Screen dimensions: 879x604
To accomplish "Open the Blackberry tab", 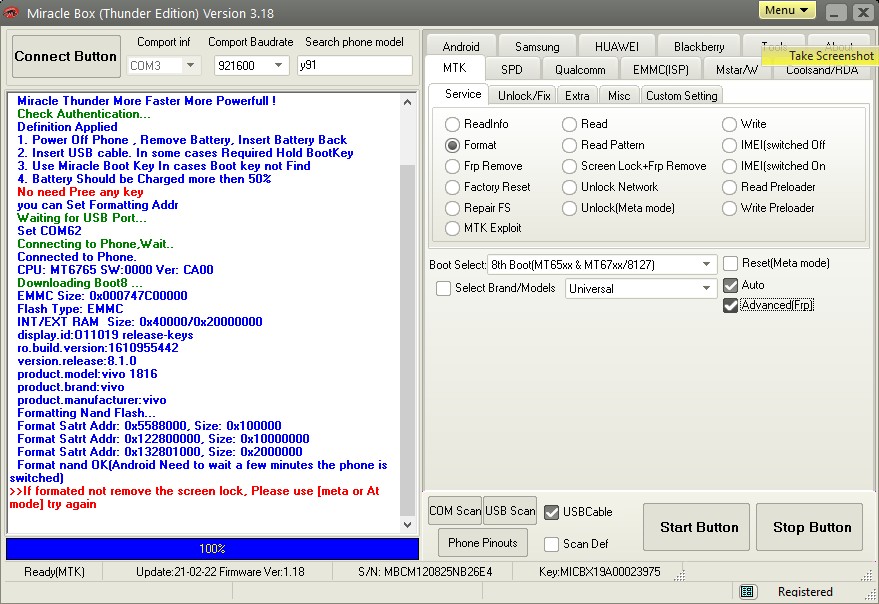I will click(699, 47).
